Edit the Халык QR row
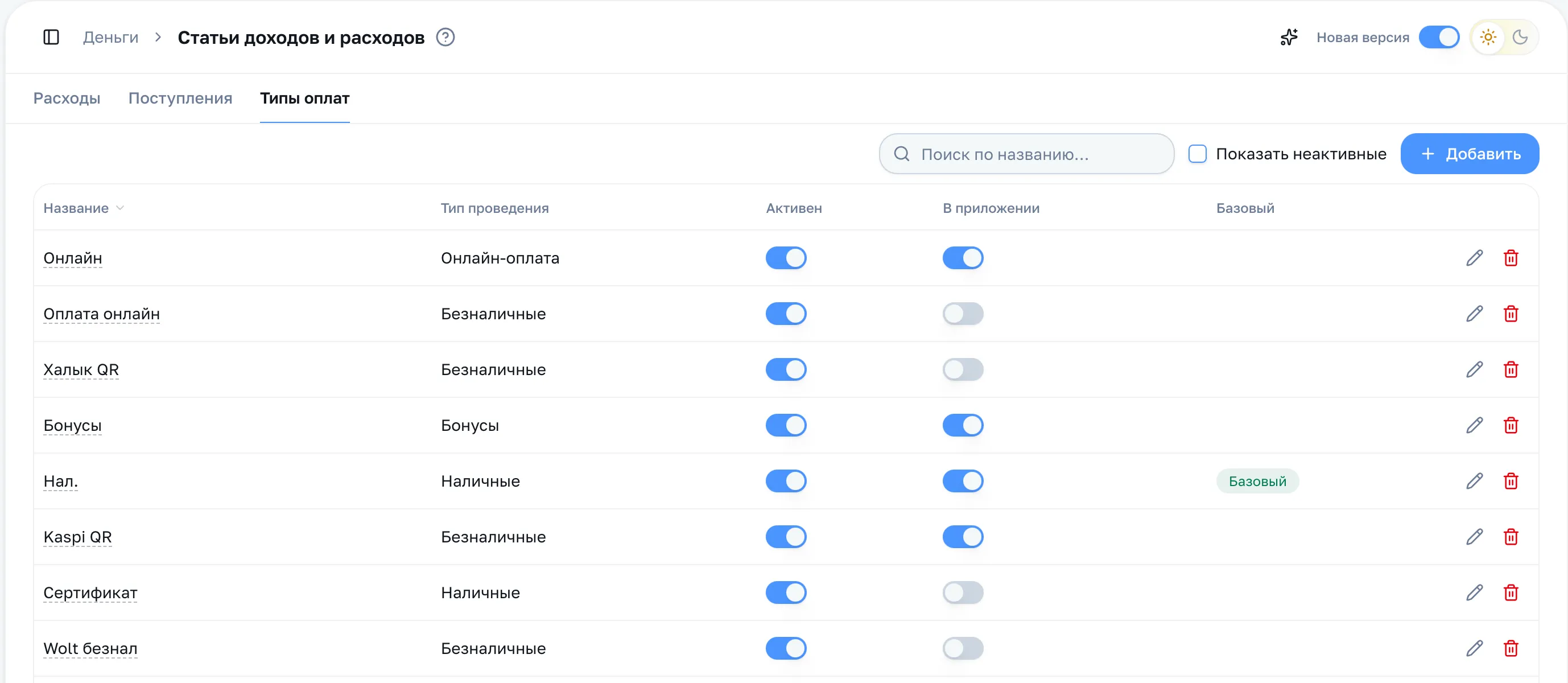Screen dimensions: 1568x683 coord(1474,369)
